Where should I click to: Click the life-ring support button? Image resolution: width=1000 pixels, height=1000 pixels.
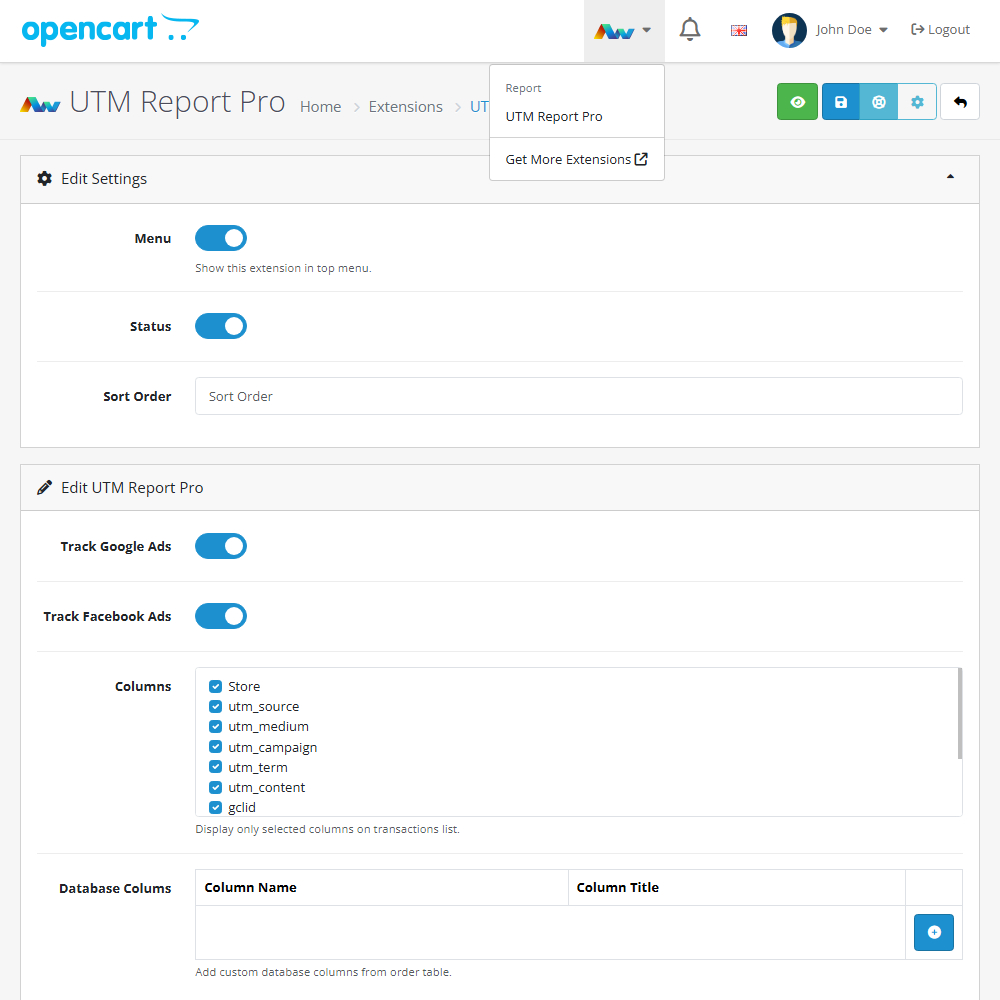[879, 102]
